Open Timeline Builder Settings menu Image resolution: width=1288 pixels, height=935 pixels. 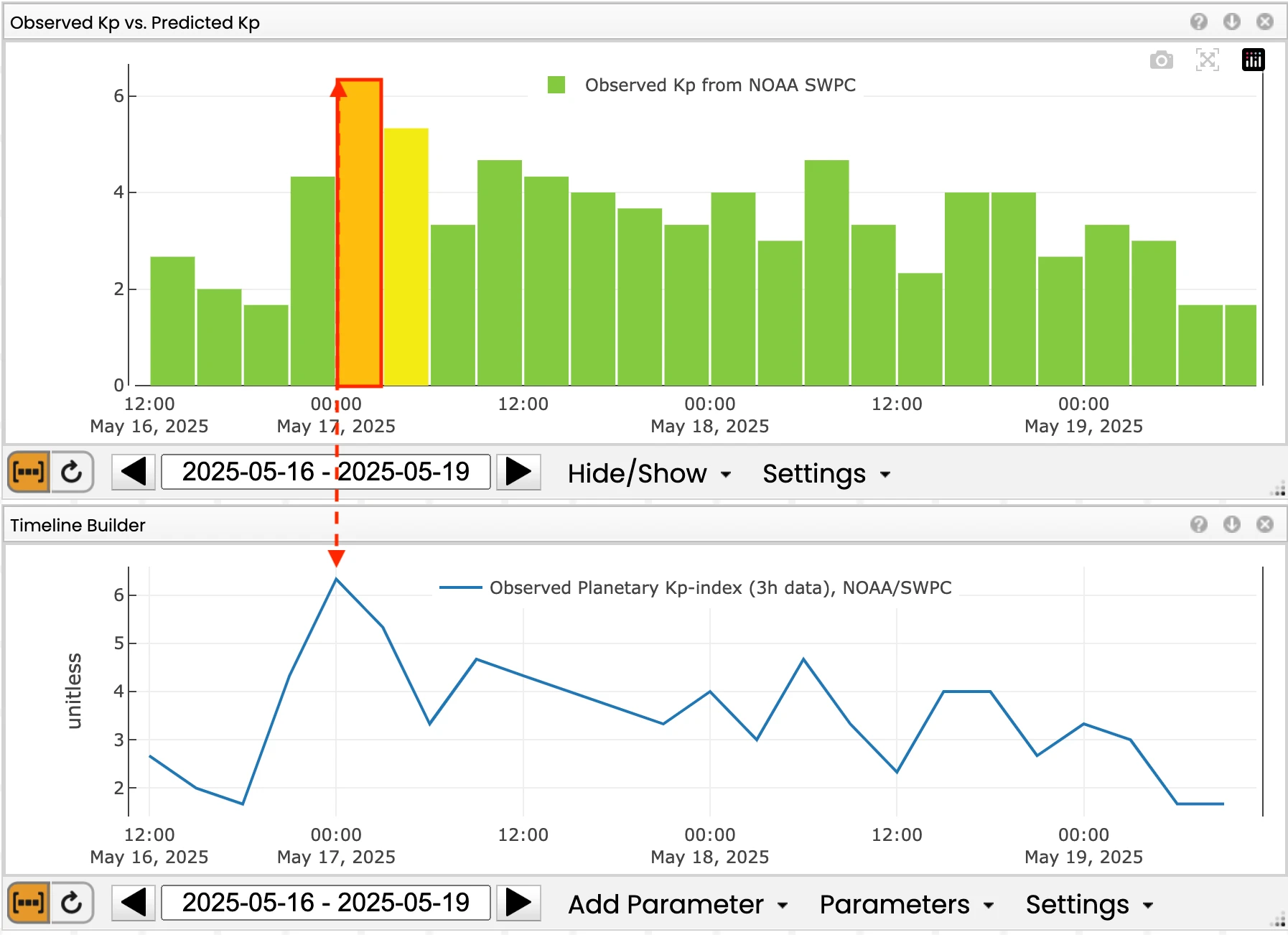tap(1088, 905)
